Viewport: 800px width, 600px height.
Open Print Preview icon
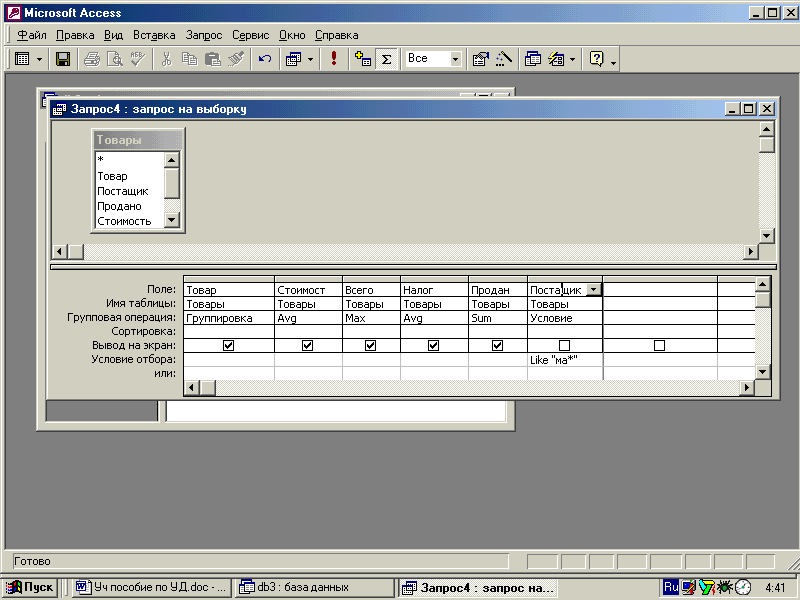115,59
